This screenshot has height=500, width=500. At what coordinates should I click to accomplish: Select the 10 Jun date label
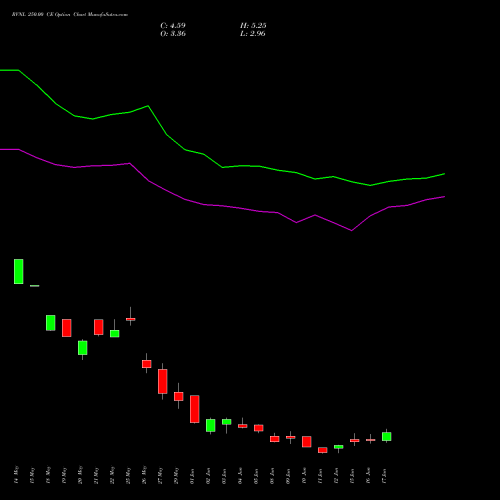pos(304,476)
